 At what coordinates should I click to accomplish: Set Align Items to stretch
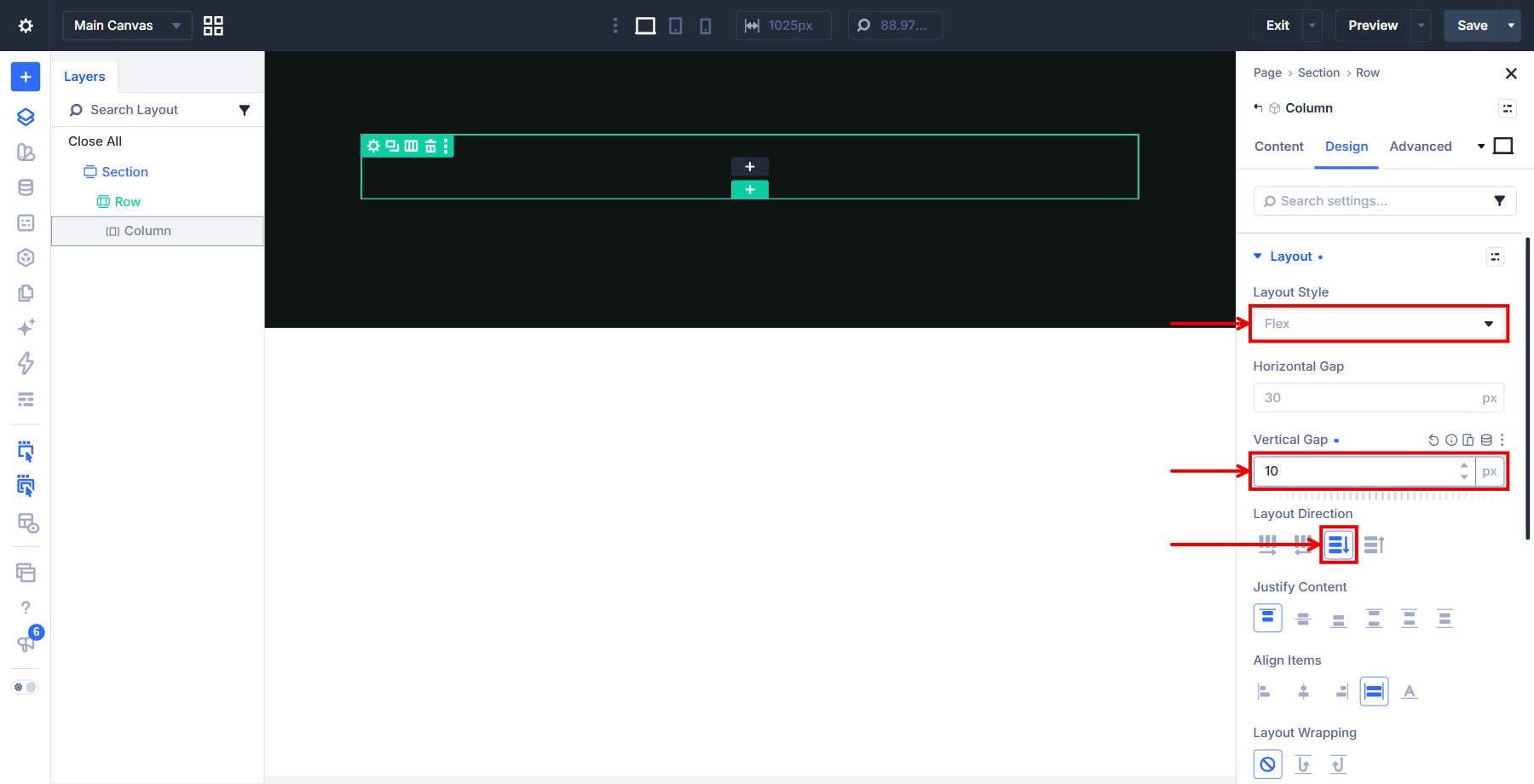[x=1374, y=691]
